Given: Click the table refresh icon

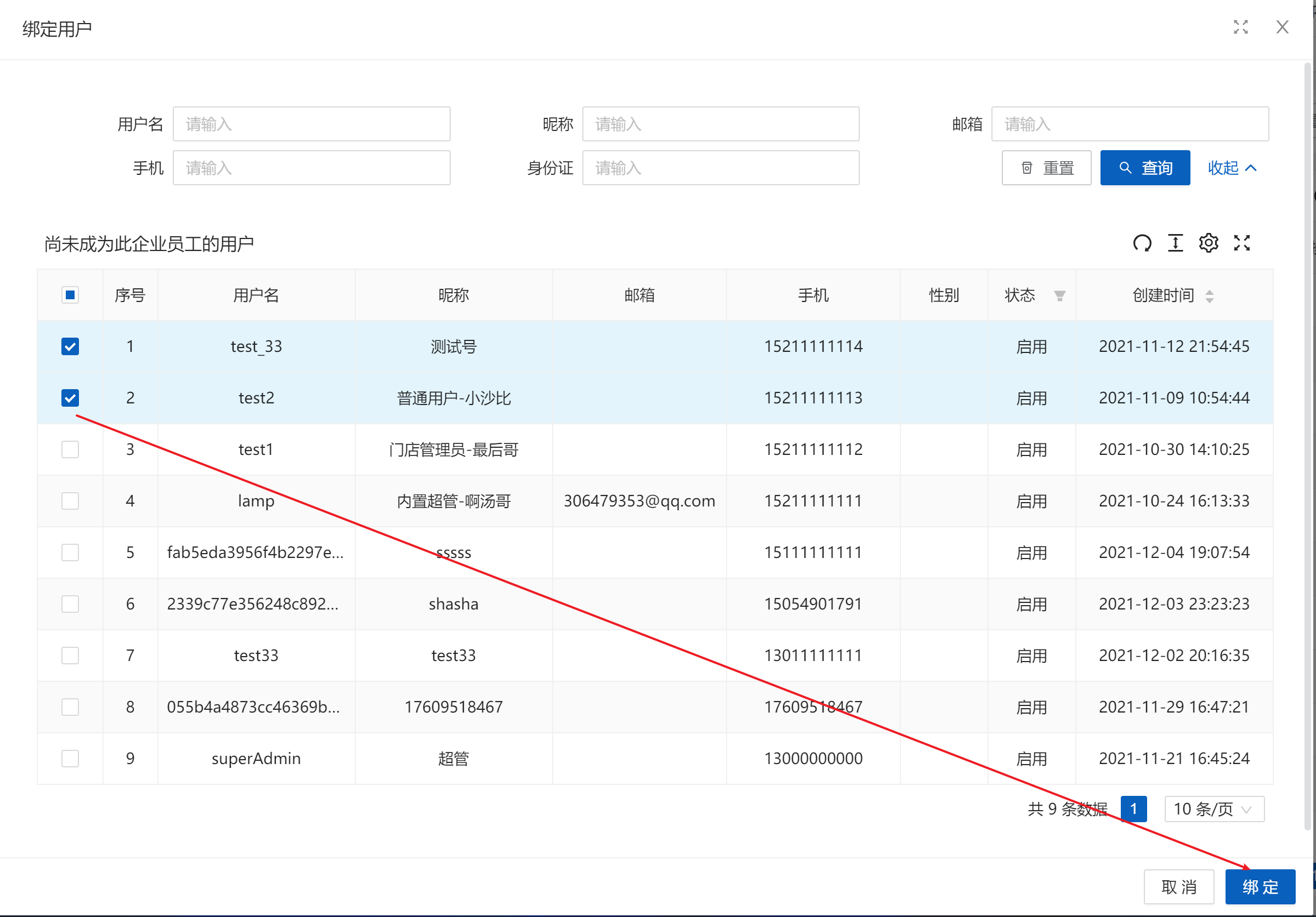Looking at the screenshot, I should coord(1142,243).
